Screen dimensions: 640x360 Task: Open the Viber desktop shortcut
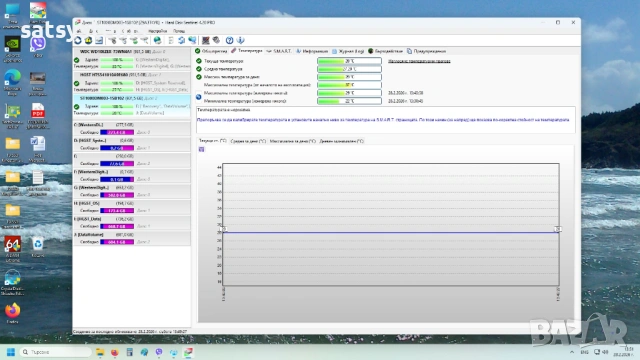38,47
